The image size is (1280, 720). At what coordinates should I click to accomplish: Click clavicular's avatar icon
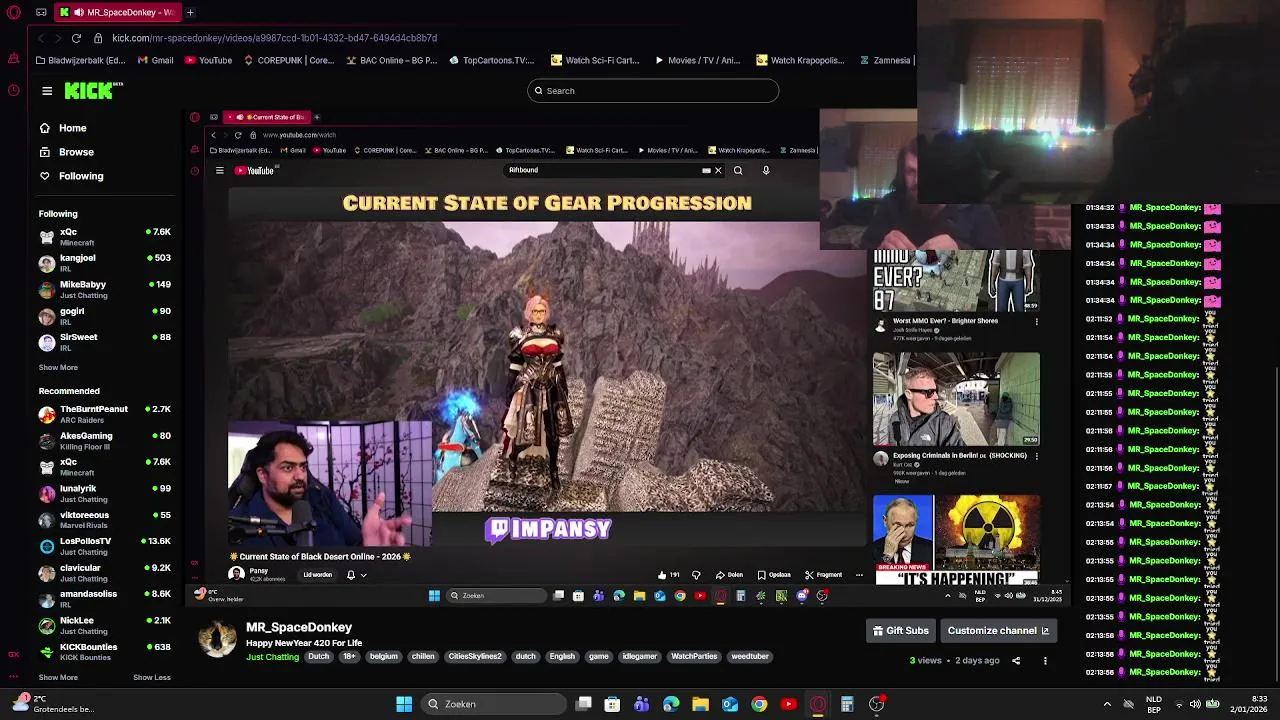point(47,573)
